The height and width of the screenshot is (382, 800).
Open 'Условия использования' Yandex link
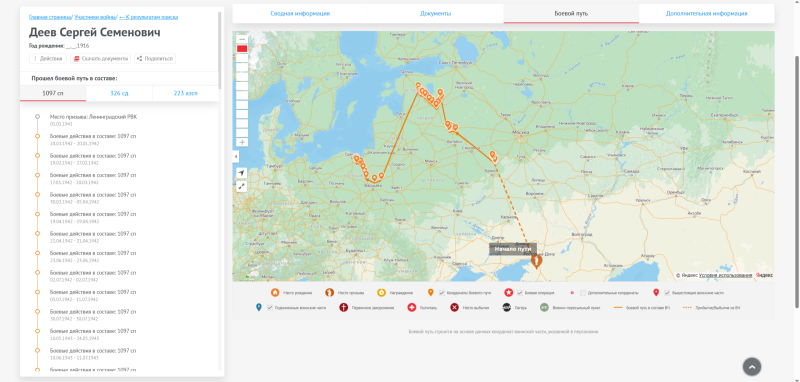pos(725,275)
